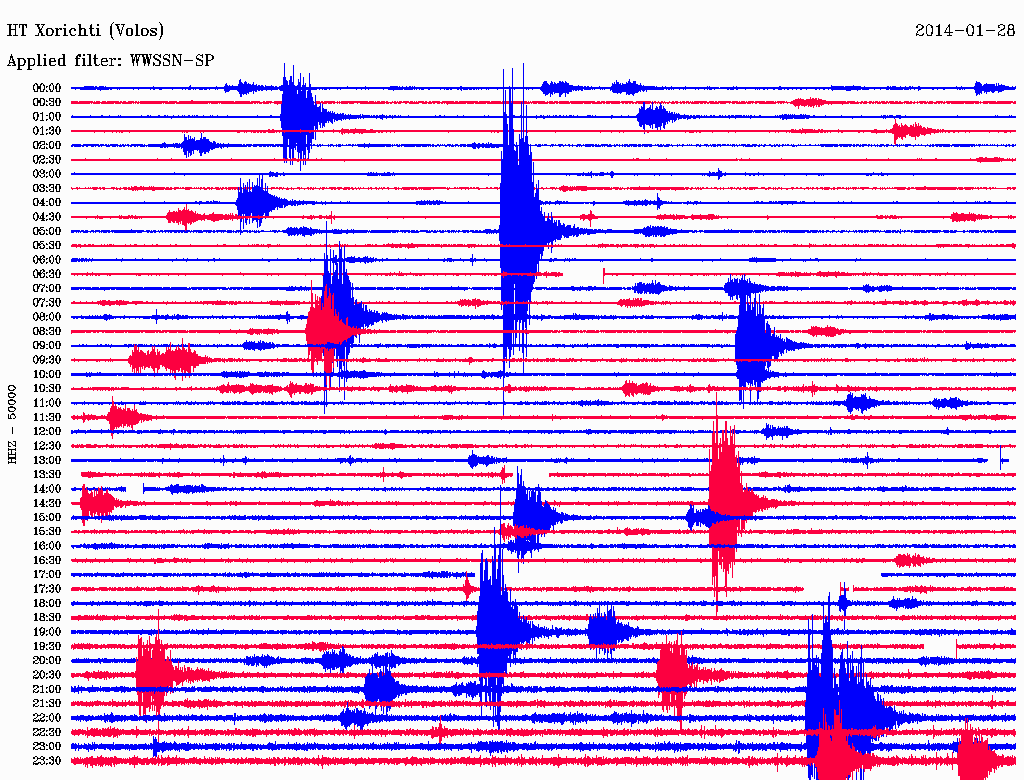
Task: Select the 00:30 time label
Action: point(47,102)
